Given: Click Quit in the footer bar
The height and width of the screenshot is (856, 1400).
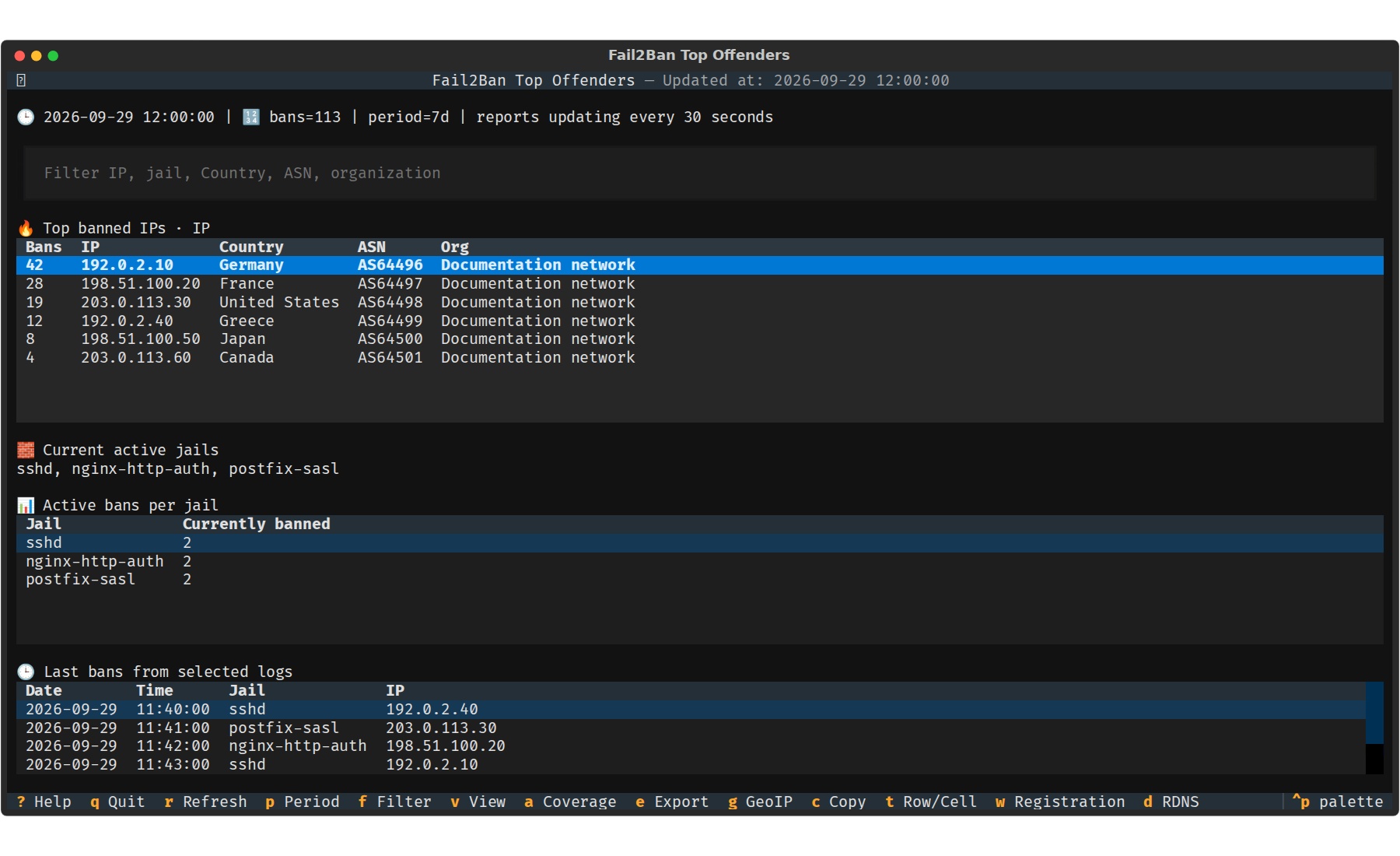Looking at the screenshot, I should (x=117, y=802).
